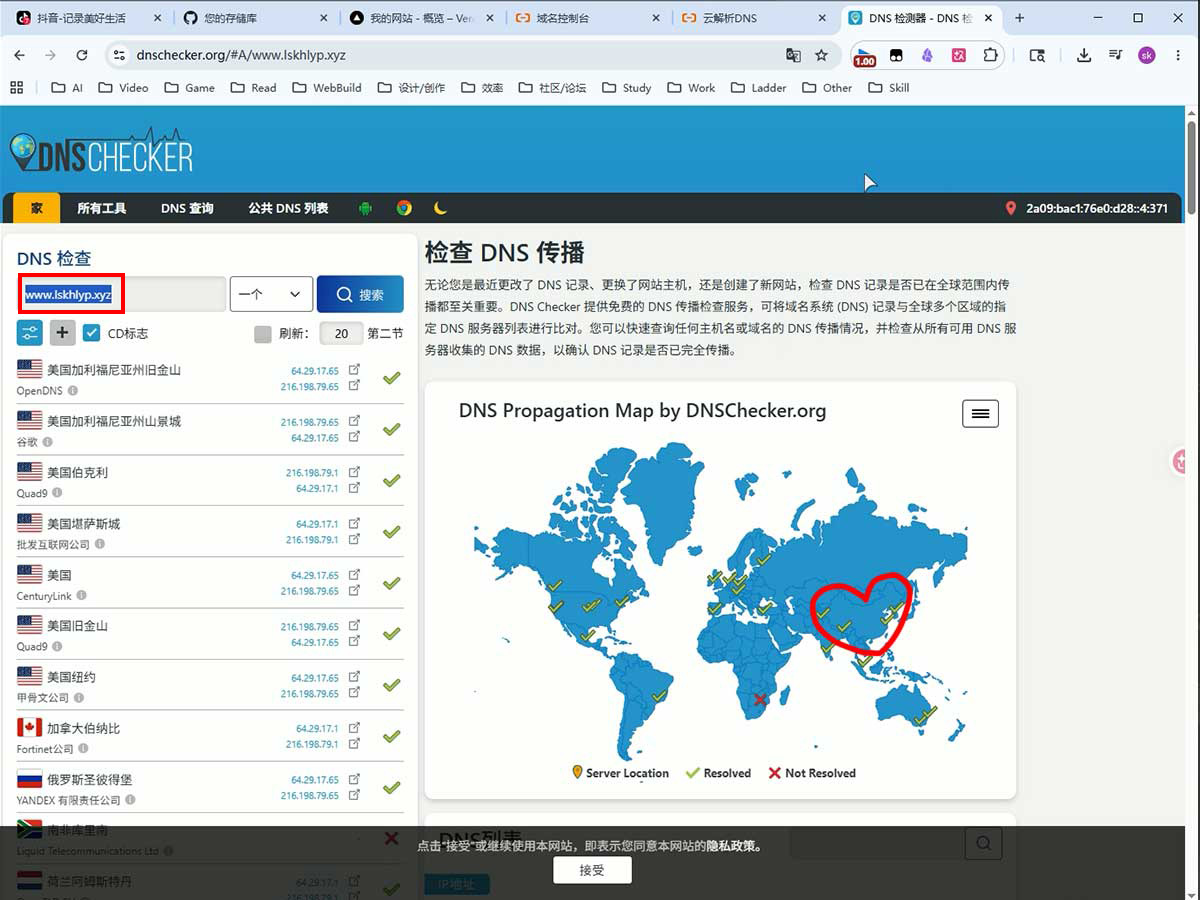The width and height of the screenshot is (1200, 900).
Task: Click 216.198.79.65 under 美国加利福尼亚州山景城
Action: coord(309,422)
